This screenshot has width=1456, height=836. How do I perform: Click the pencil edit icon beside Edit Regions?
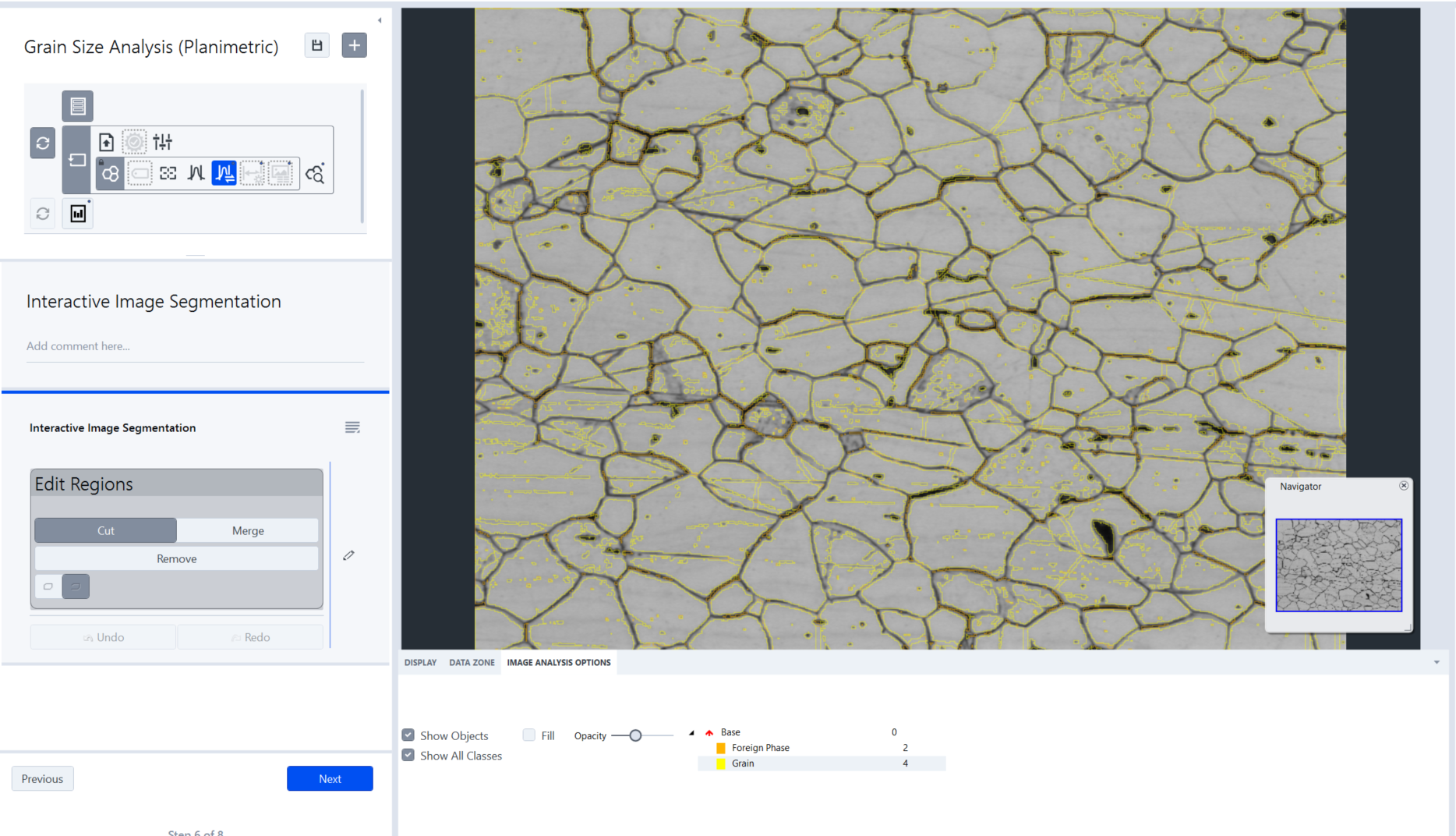(348, 555)
